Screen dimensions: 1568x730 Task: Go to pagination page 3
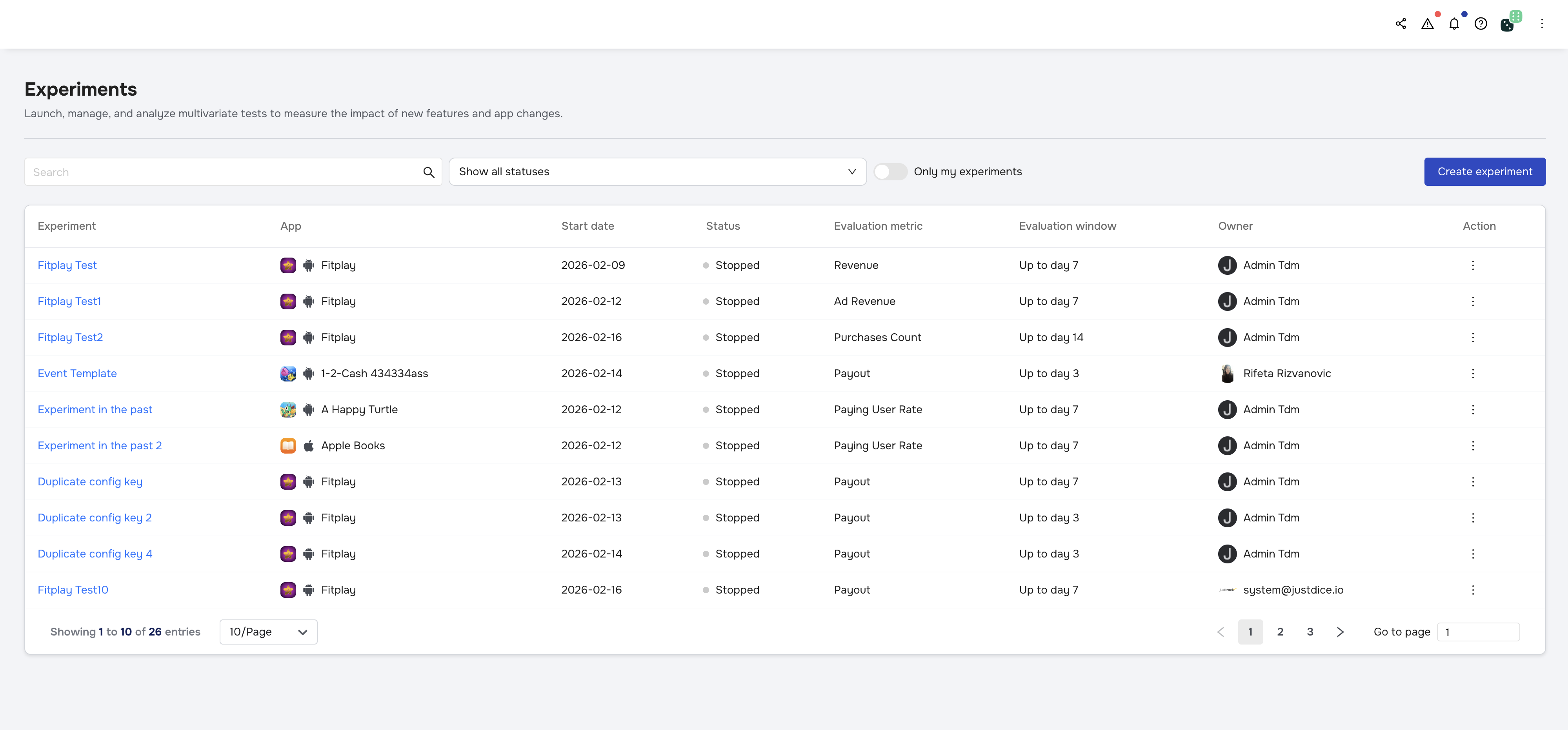1310,632
